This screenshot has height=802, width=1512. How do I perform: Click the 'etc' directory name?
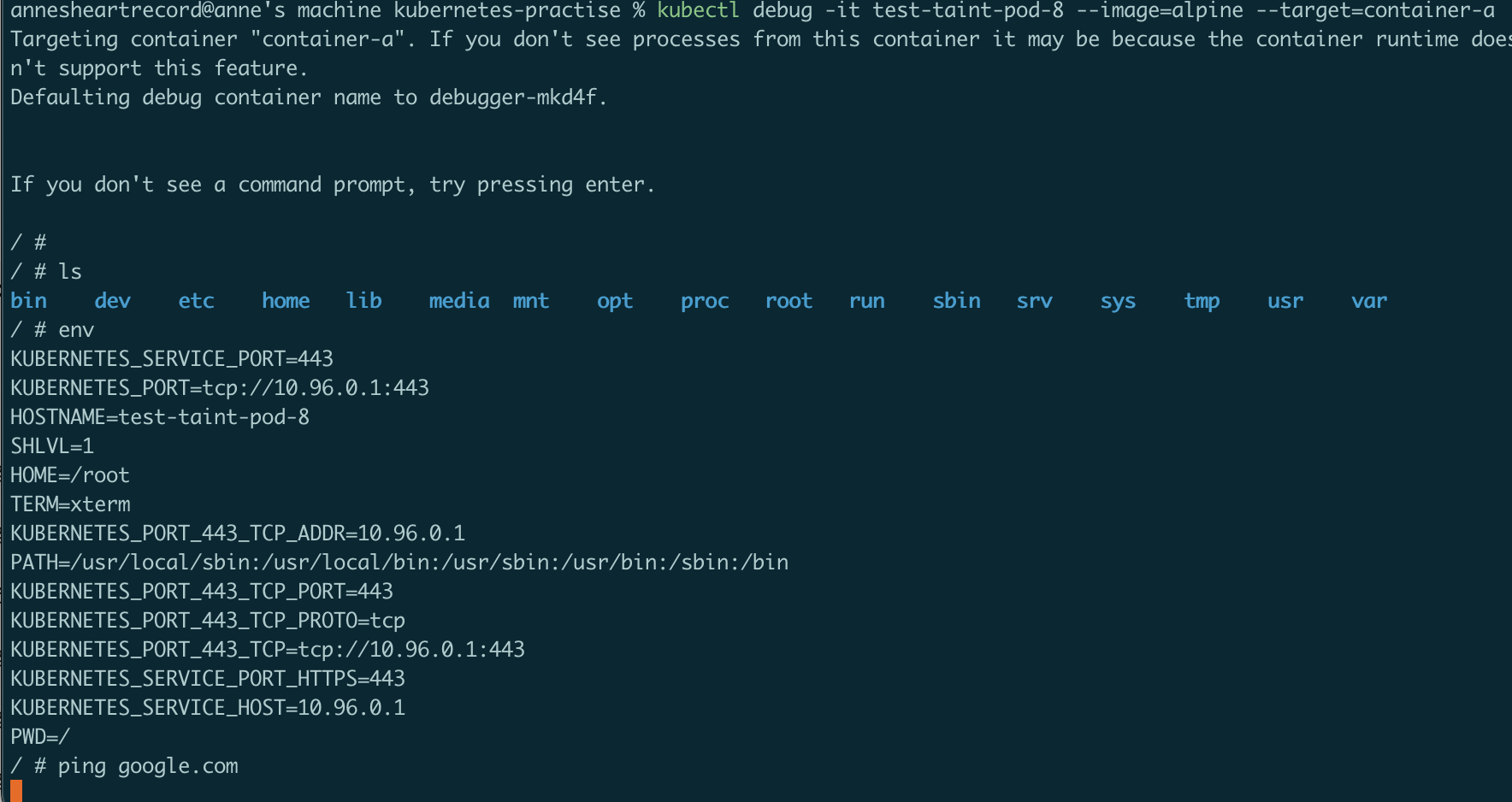(196, 301)
